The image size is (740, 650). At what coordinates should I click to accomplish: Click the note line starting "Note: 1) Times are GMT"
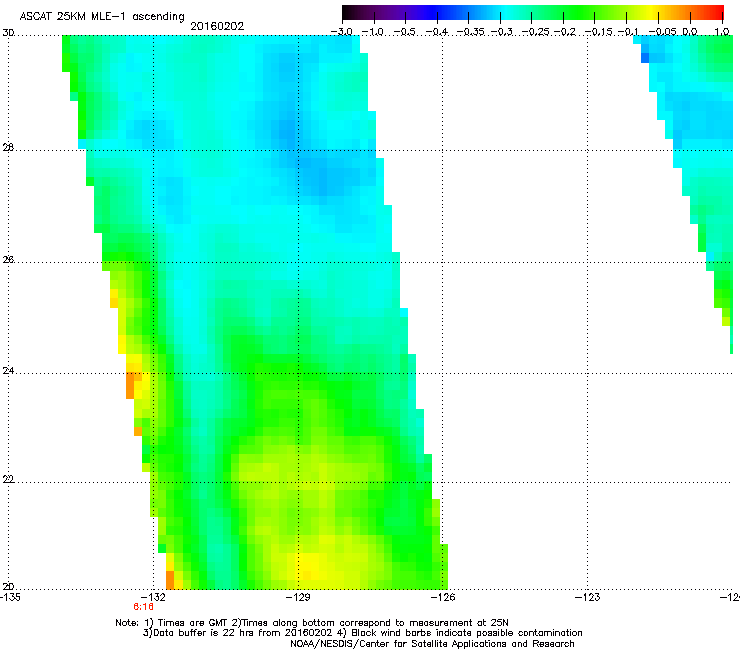pos(311,623)
